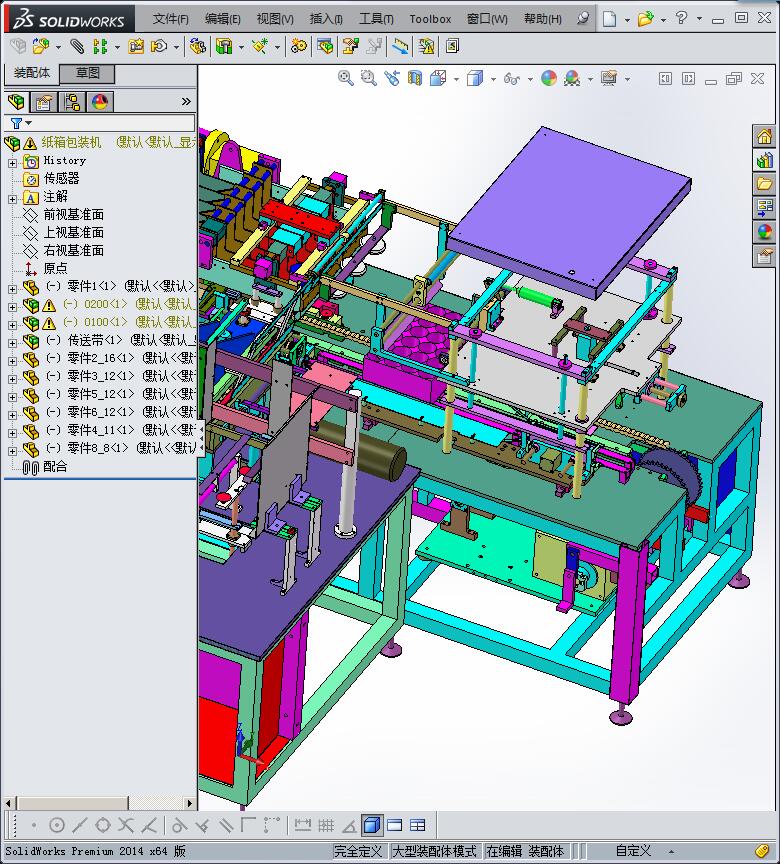The height and width of the screenshot is (864, 780).
Task: Open the 工具(T) menu
Action: [376, 19]
